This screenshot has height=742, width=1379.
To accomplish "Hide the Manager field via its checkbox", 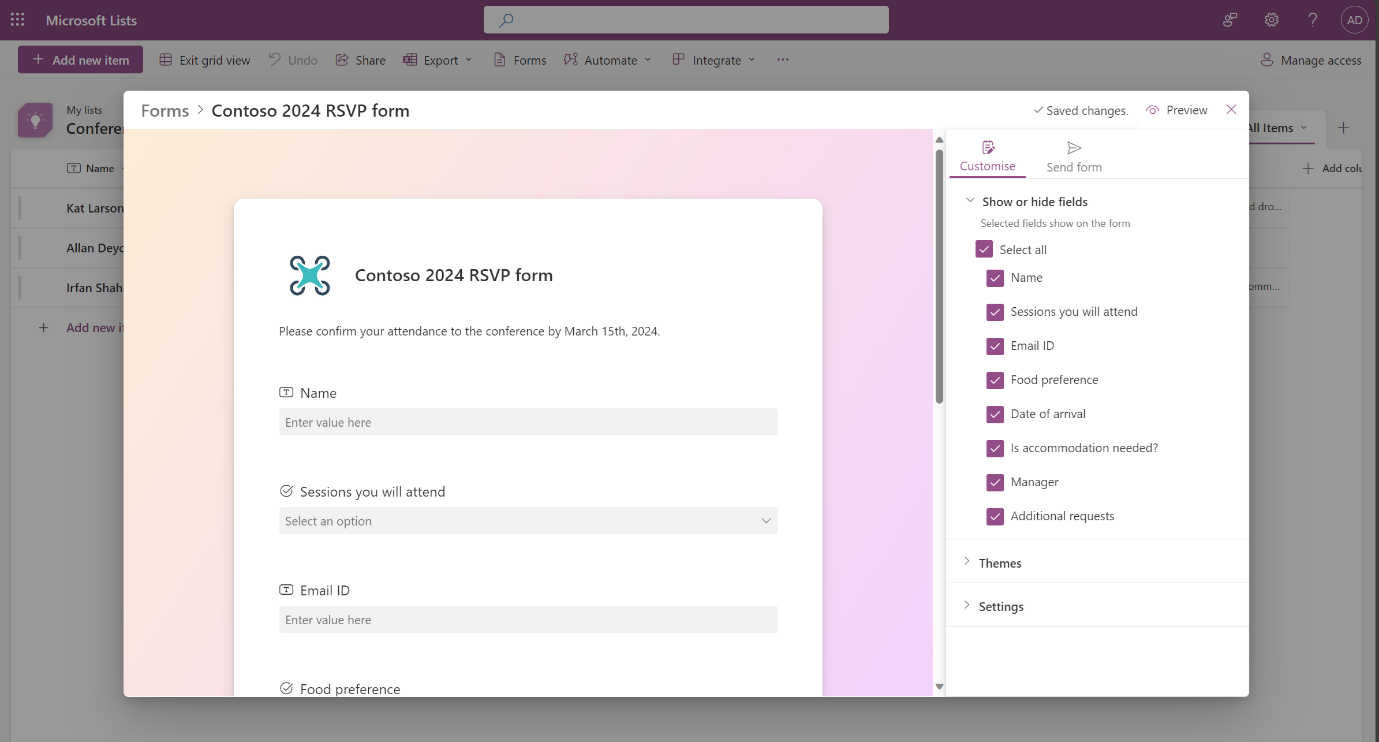I will (995, 482).
